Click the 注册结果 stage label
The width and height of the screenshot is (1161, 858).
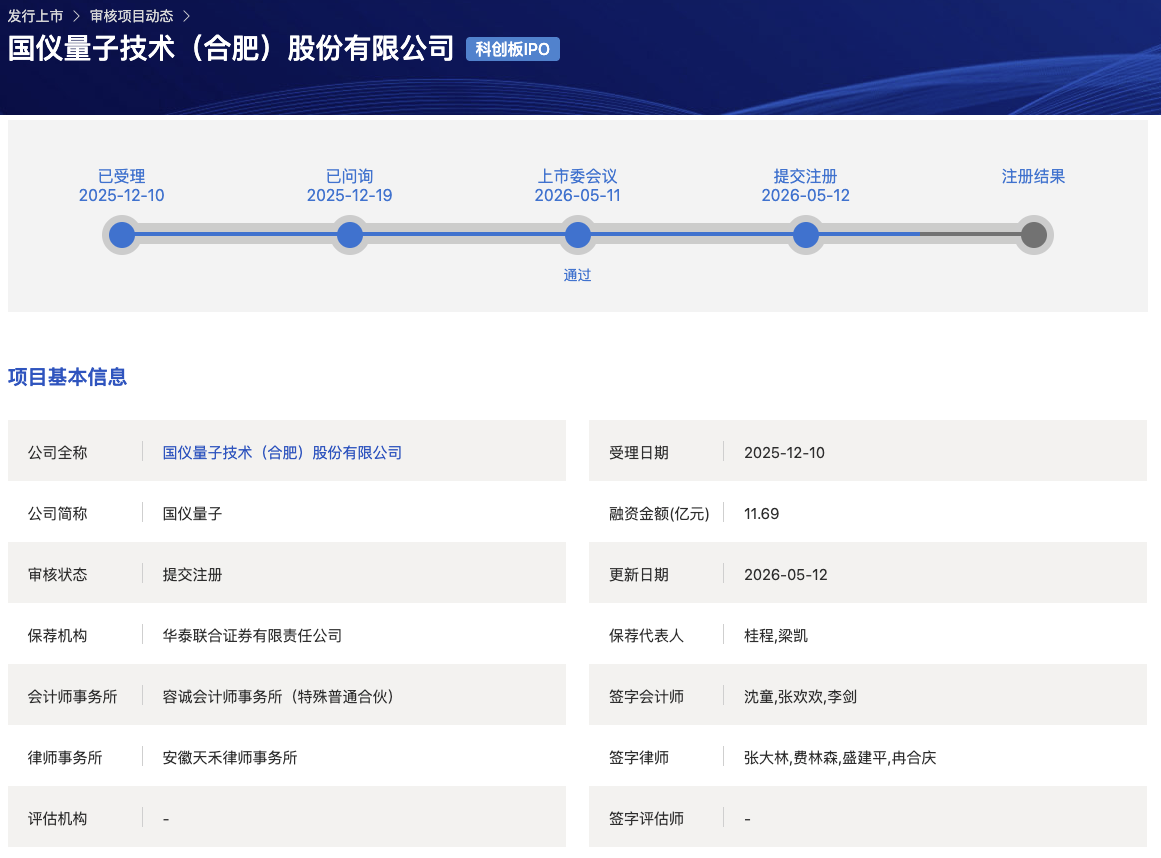point(1034,176)
